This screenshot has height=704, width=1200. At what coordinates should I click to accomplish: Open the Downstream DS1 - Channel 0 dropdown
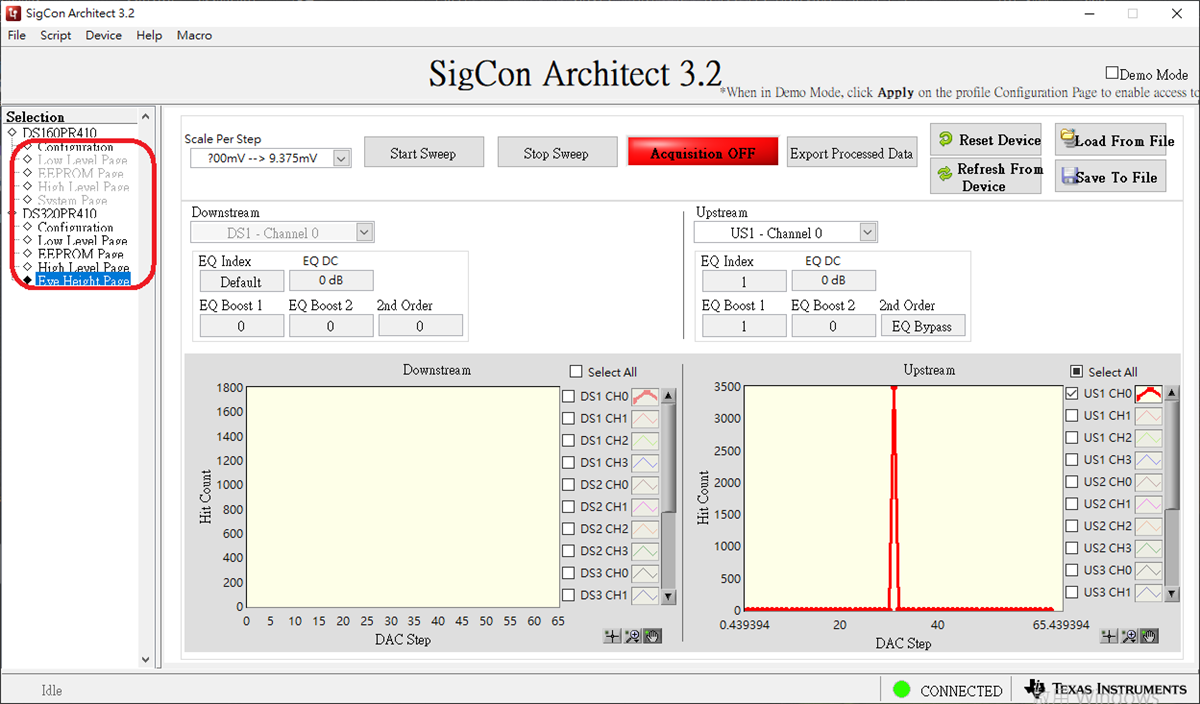click(x=365, y=233)
